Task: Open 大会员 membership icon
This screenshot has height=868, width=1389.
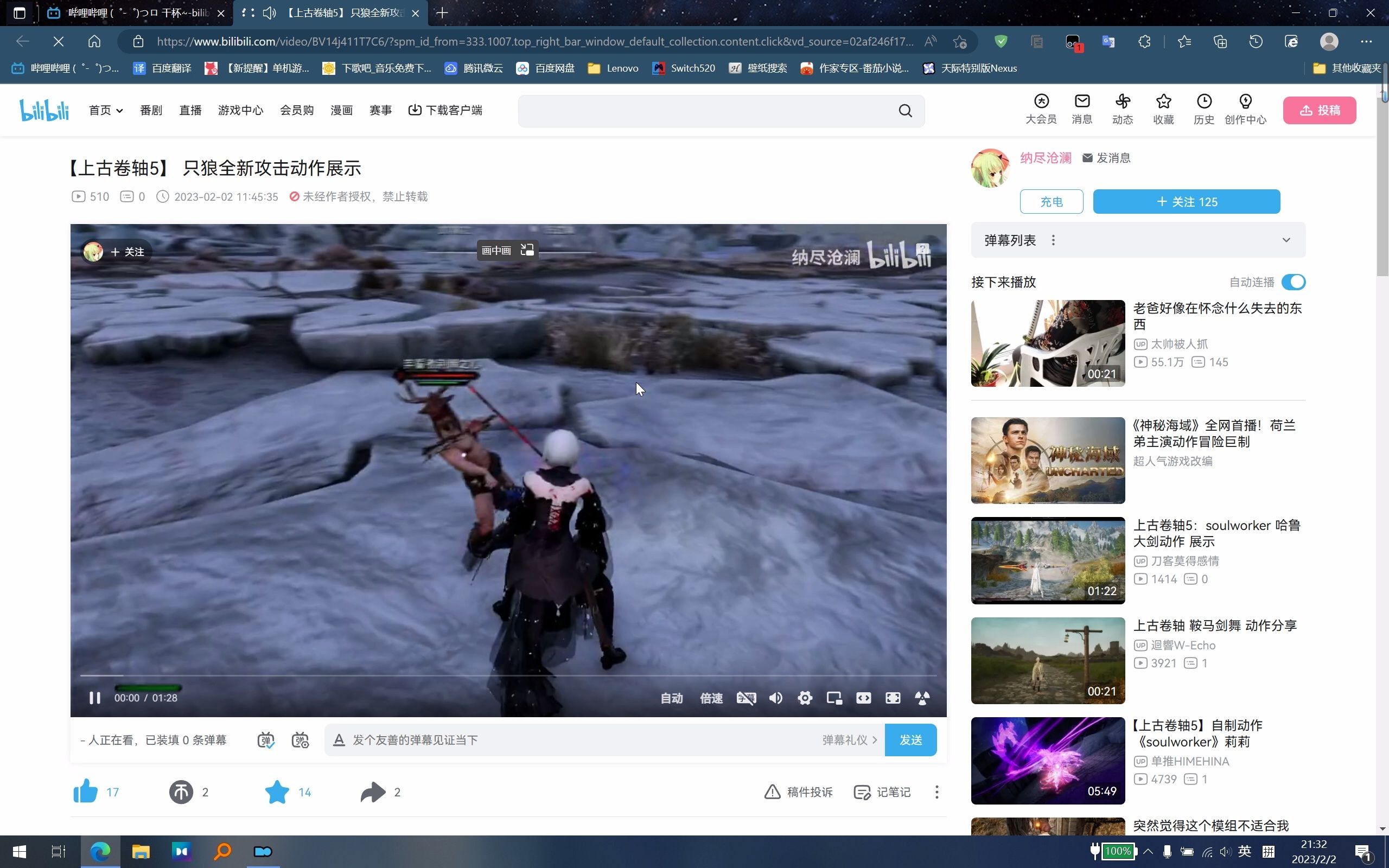Action: click(1041, 109)
